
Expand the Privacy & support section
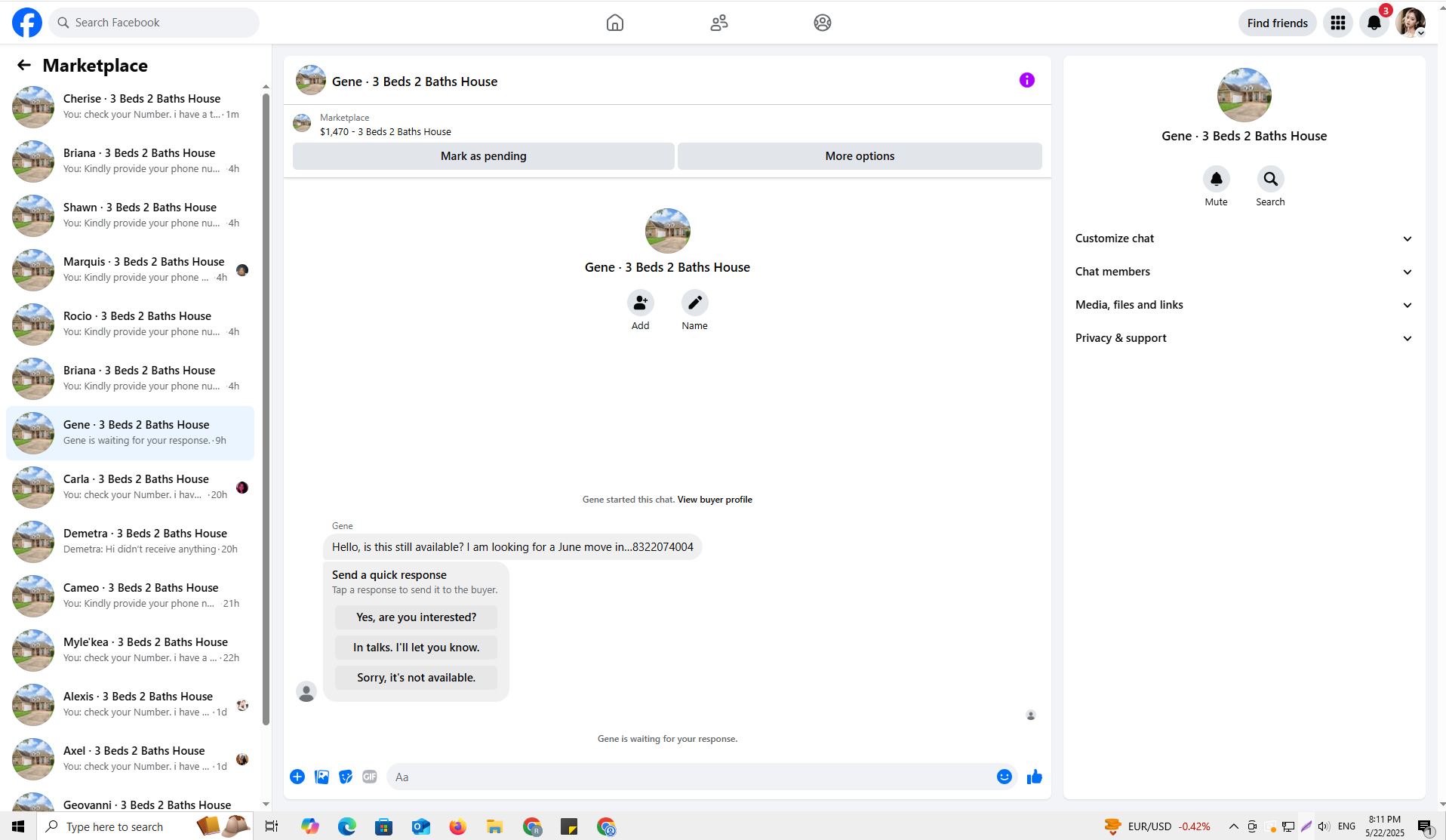coord(1244,338)
